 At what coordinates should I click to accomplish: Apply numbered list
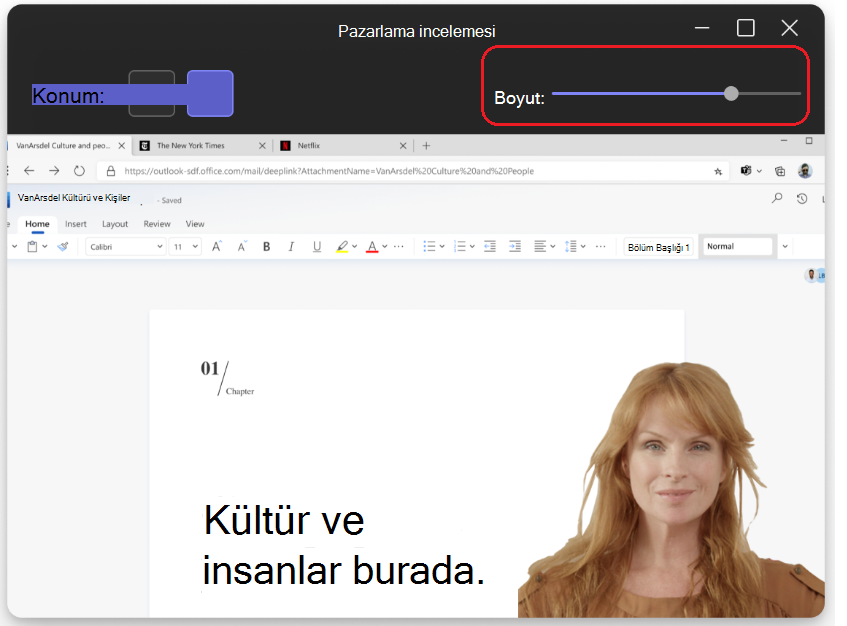click(x=460, y=247)
